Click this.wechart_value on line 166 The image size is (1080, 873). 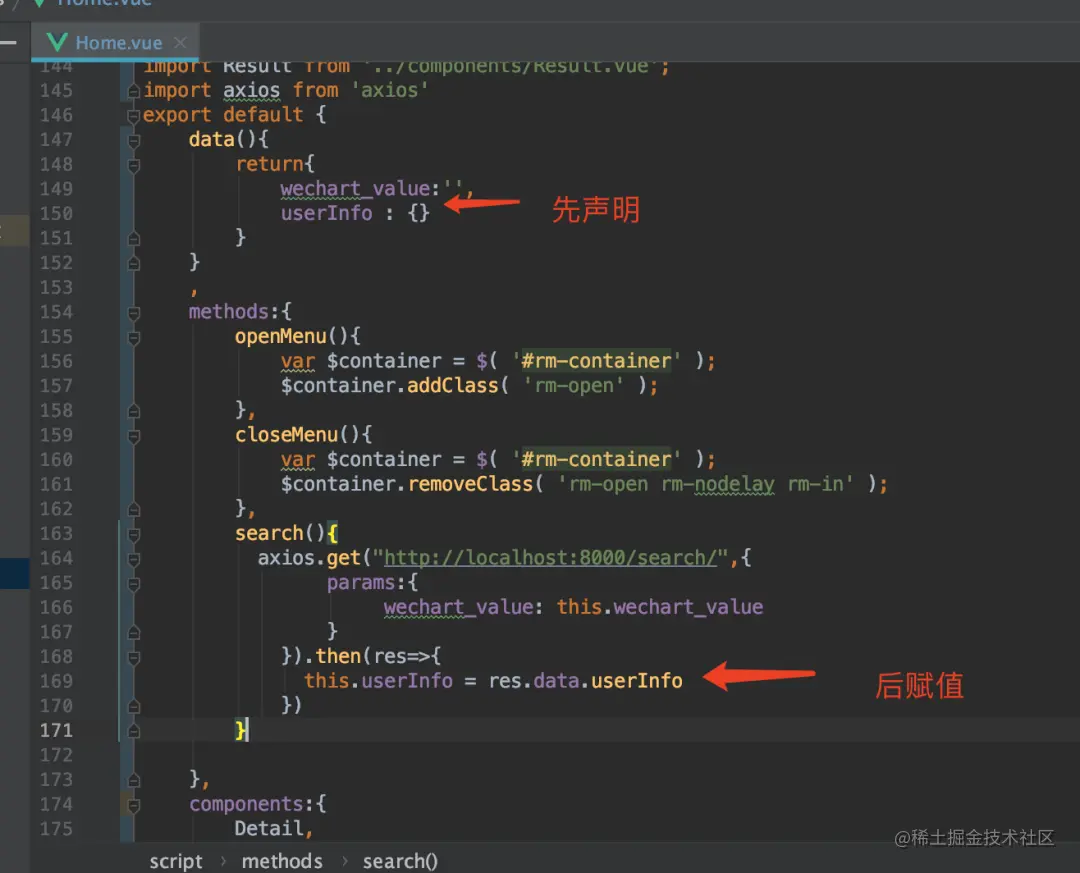click(x=660, y=607)
